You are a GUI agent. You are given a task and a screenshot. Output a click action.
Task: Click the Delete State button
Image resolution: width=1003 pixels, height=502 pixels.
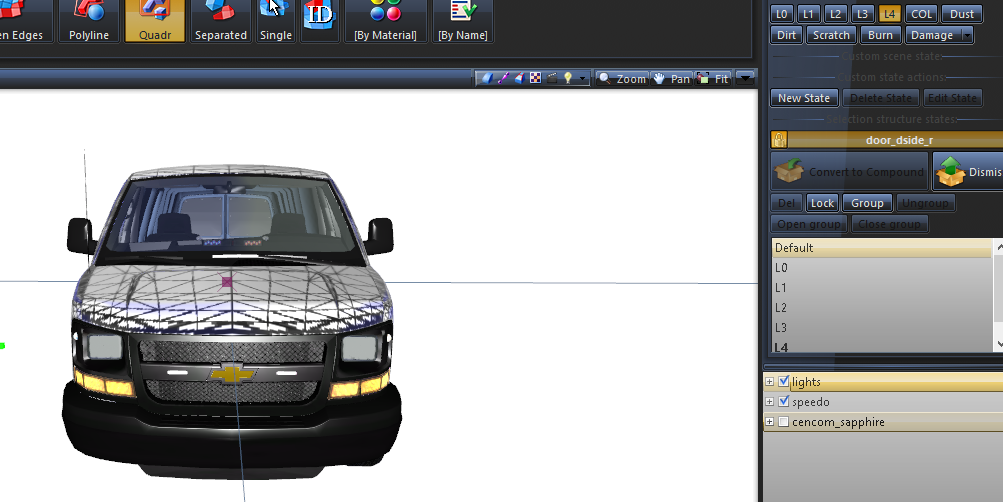point(881,98)
